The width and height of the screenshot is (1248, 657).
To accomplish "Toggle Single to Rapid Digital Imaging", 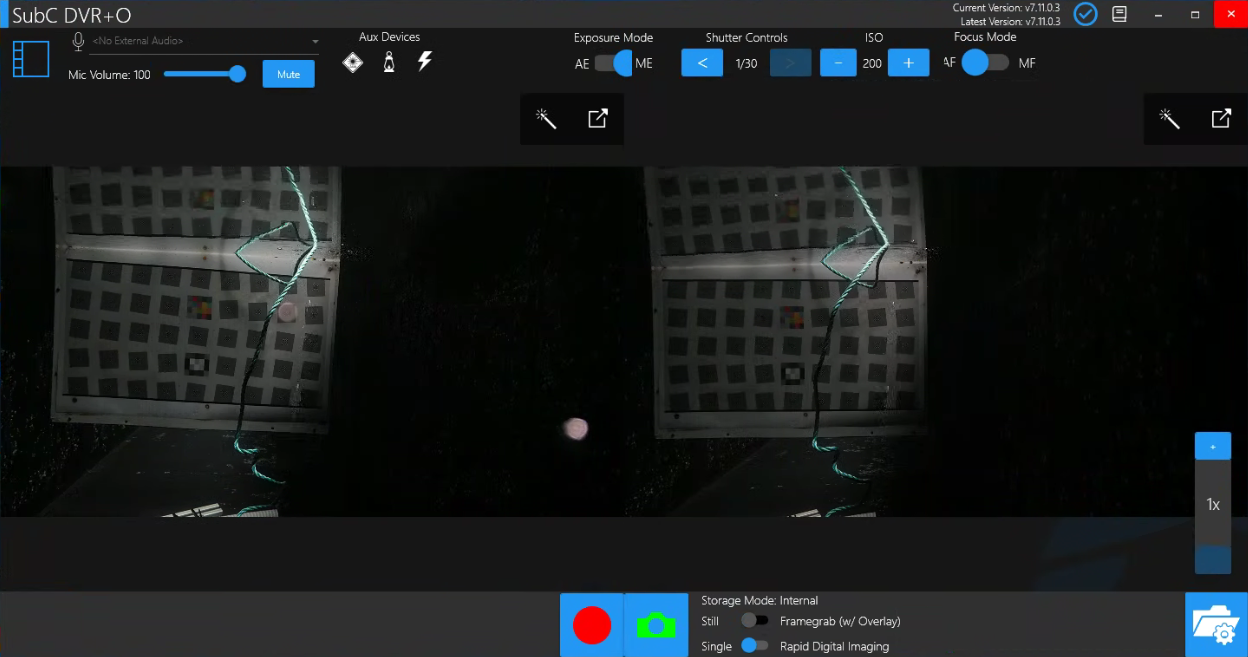I will click(755, 646).
